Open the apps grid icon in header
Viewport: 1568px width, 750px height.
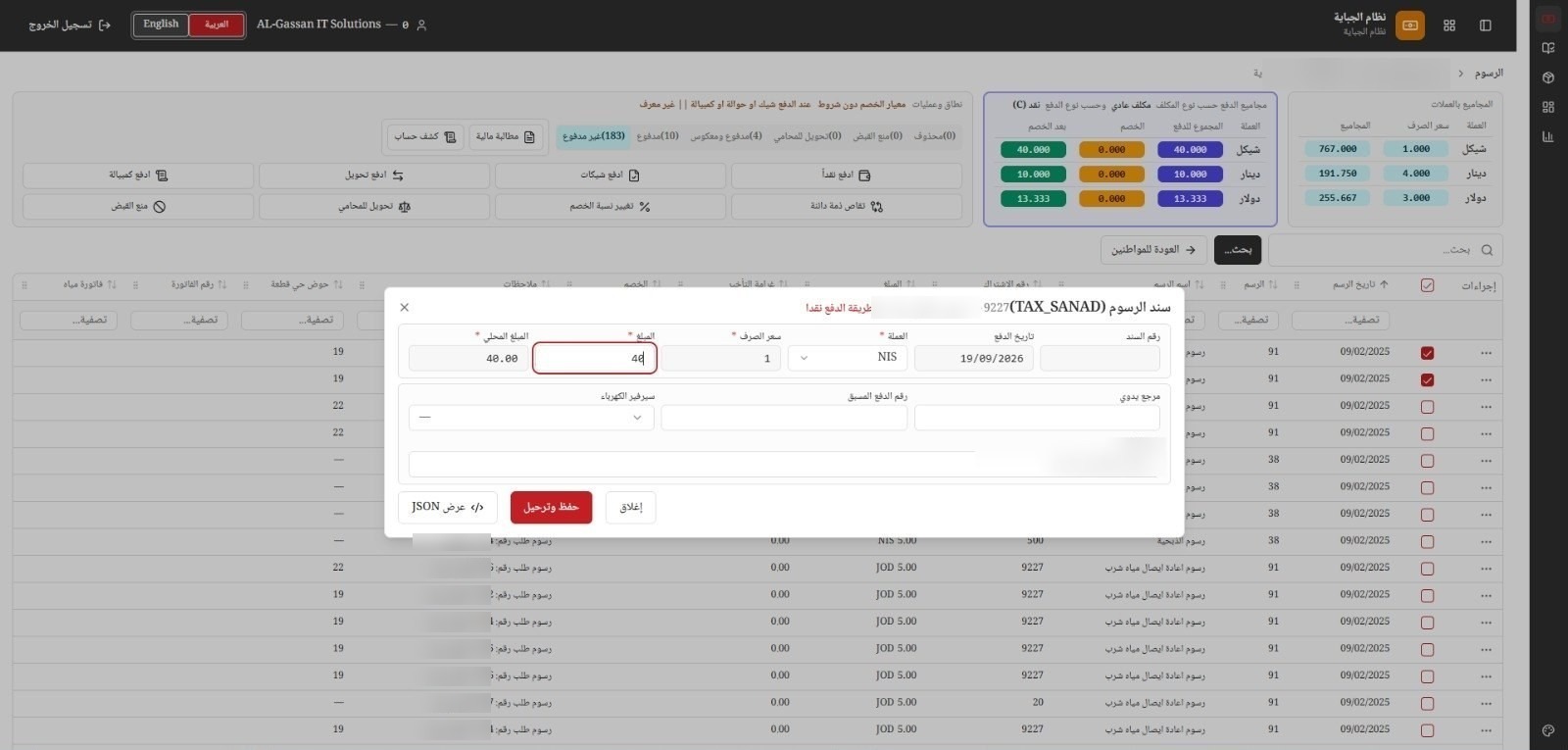1449,25
